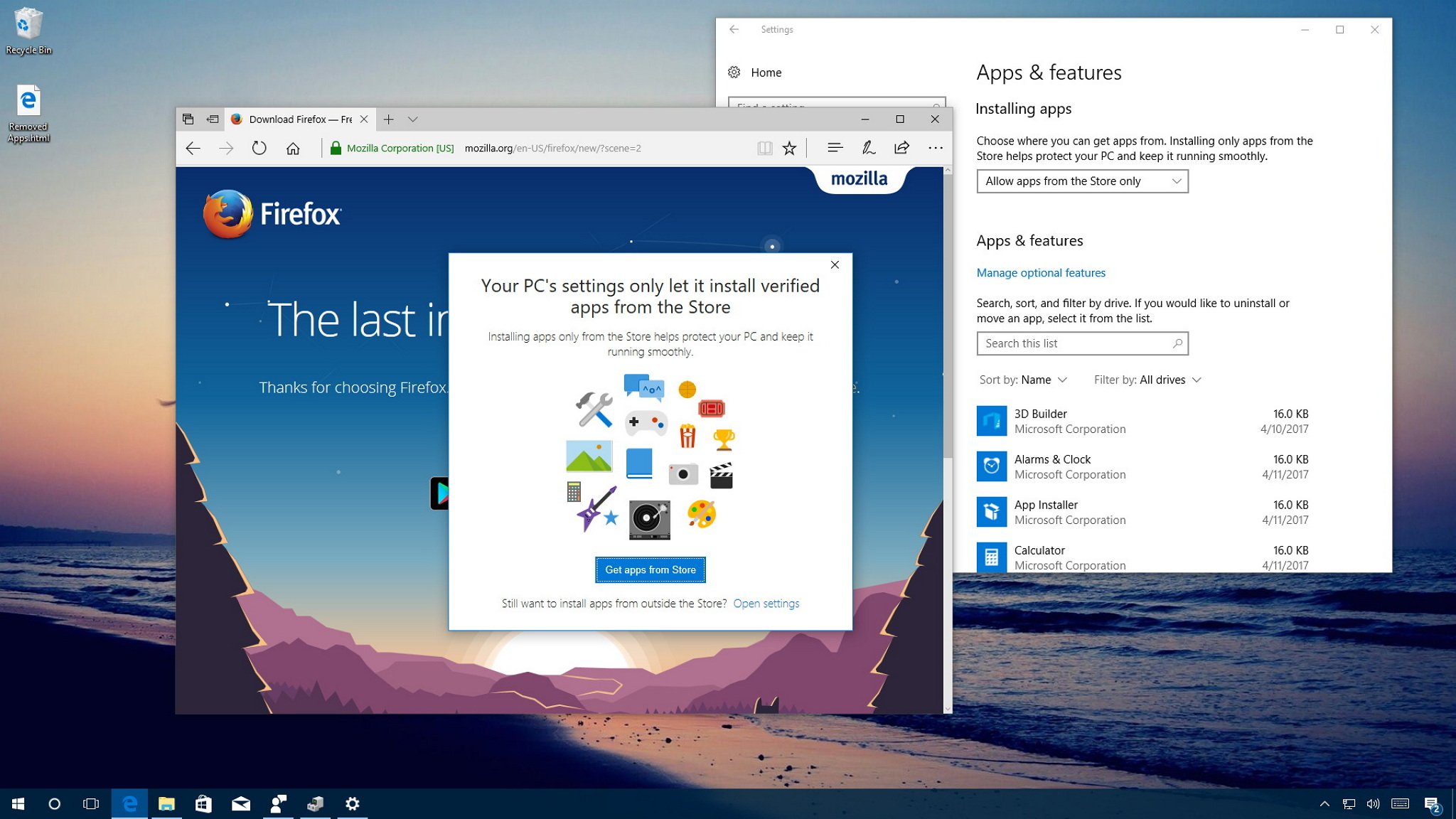Image resolution: width=1456 pixels, height=819 pixels.
Task: Click the 3D Builder app icon
Action: click(990, 419)
